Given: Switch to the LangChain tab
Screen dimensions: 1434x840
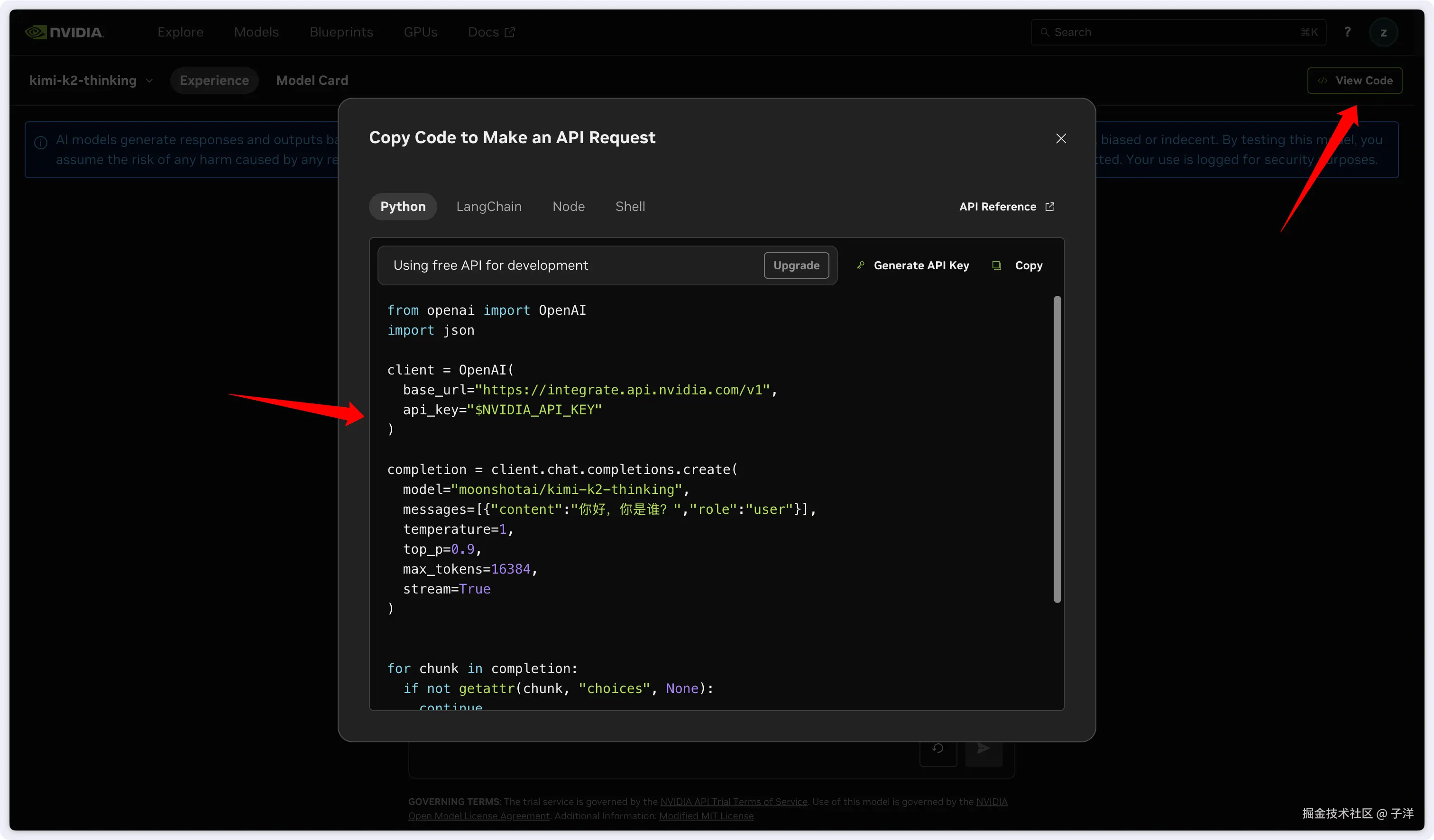Looking at the screenshot, I should [x=488, y=207].
